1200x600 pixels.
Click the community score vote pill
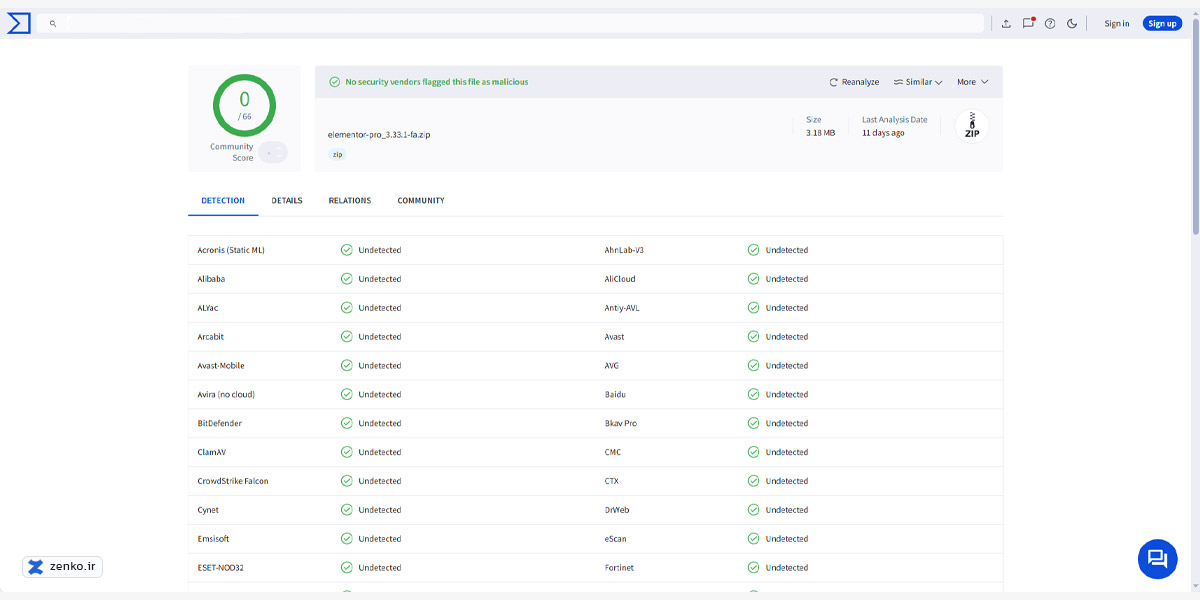tap(272, 152)
